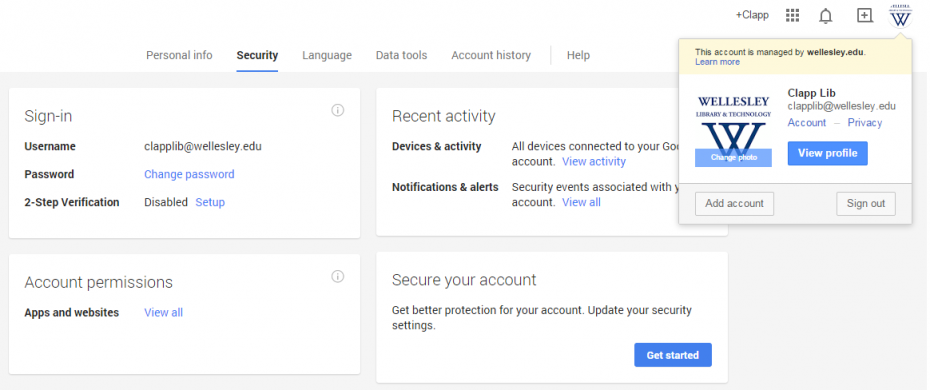930x390 pixels.
Task: Click the share plus-box icon
Action: (x=865, y=15)
